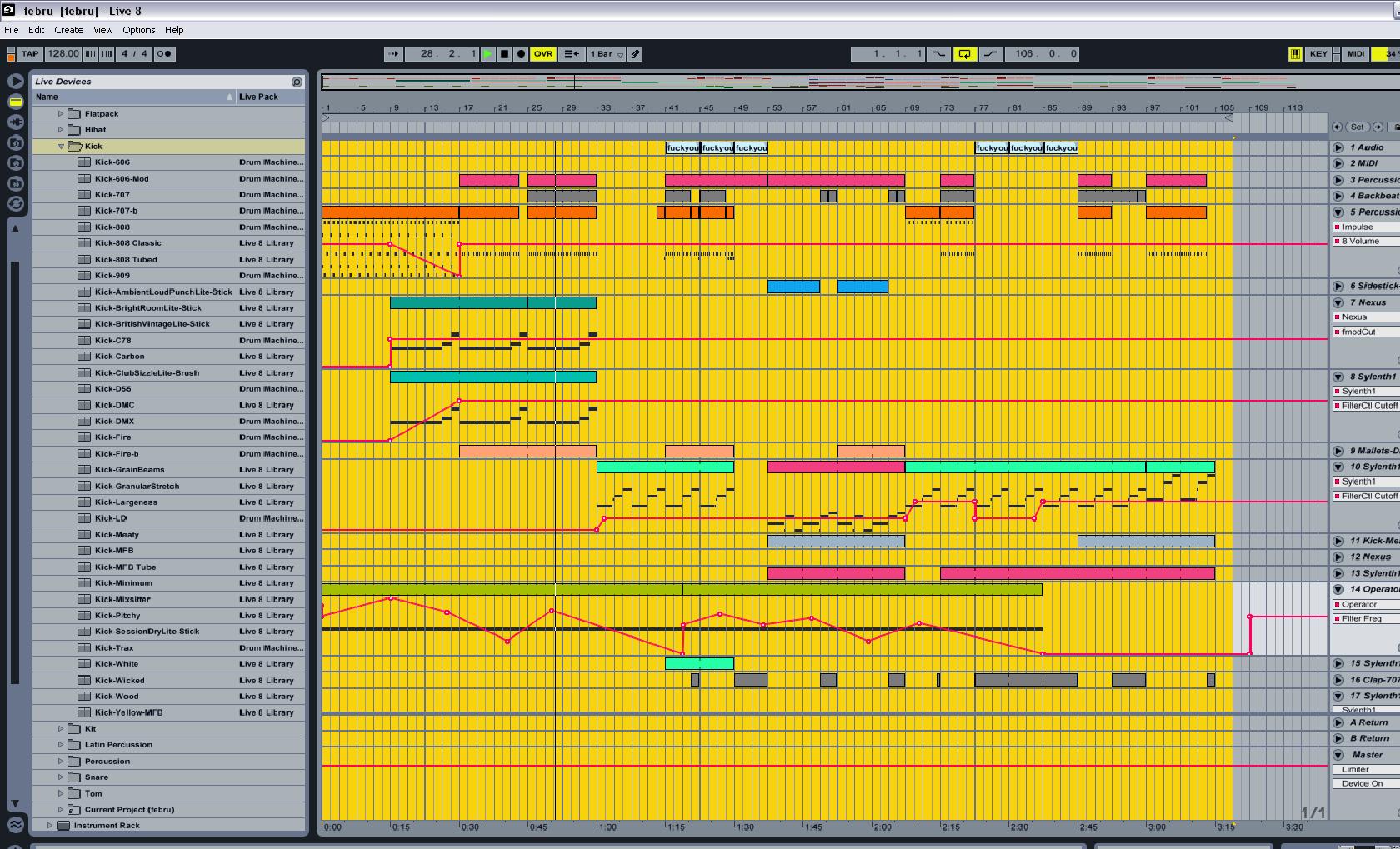Disable the arrangement Loop switch
The height and width of the screenshot is (849, 1400).
coord(964,54)
